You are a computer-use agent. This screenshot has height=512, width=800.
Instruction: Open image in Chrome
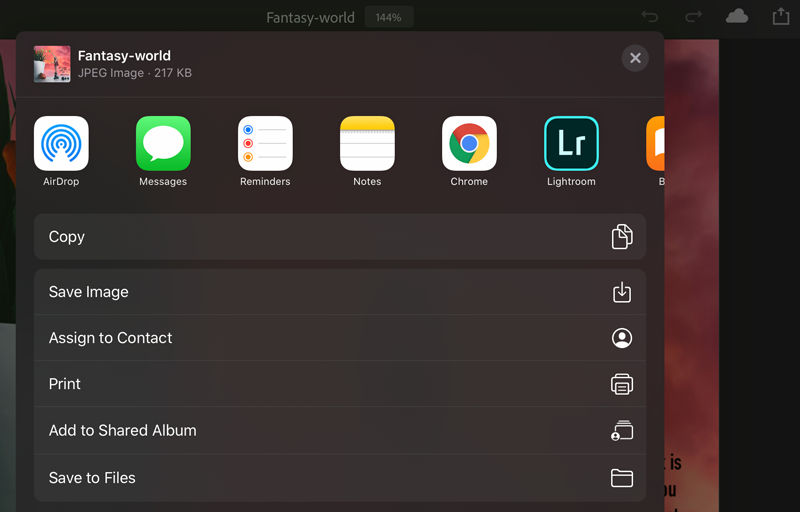469,143
